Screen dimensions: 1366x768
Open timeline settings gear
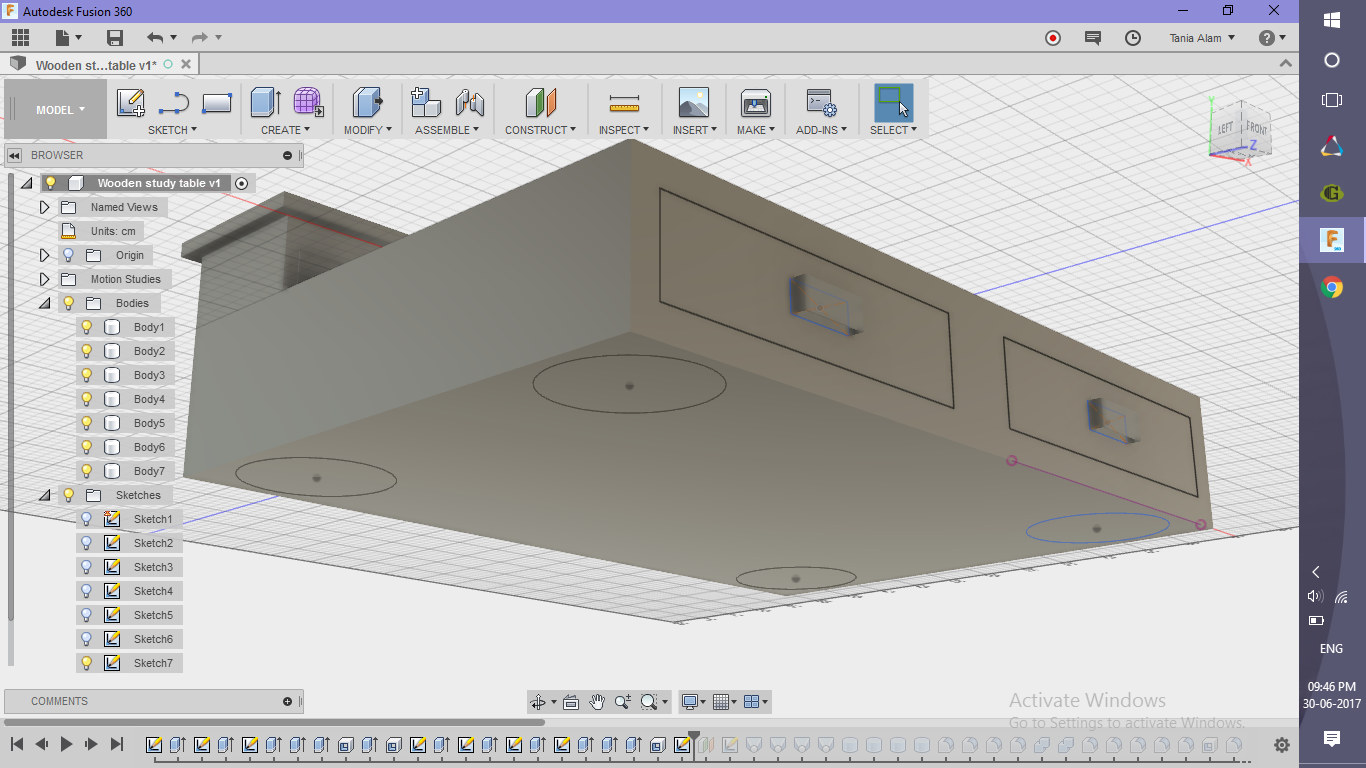pyautogui.click(x=1282, y=745)
